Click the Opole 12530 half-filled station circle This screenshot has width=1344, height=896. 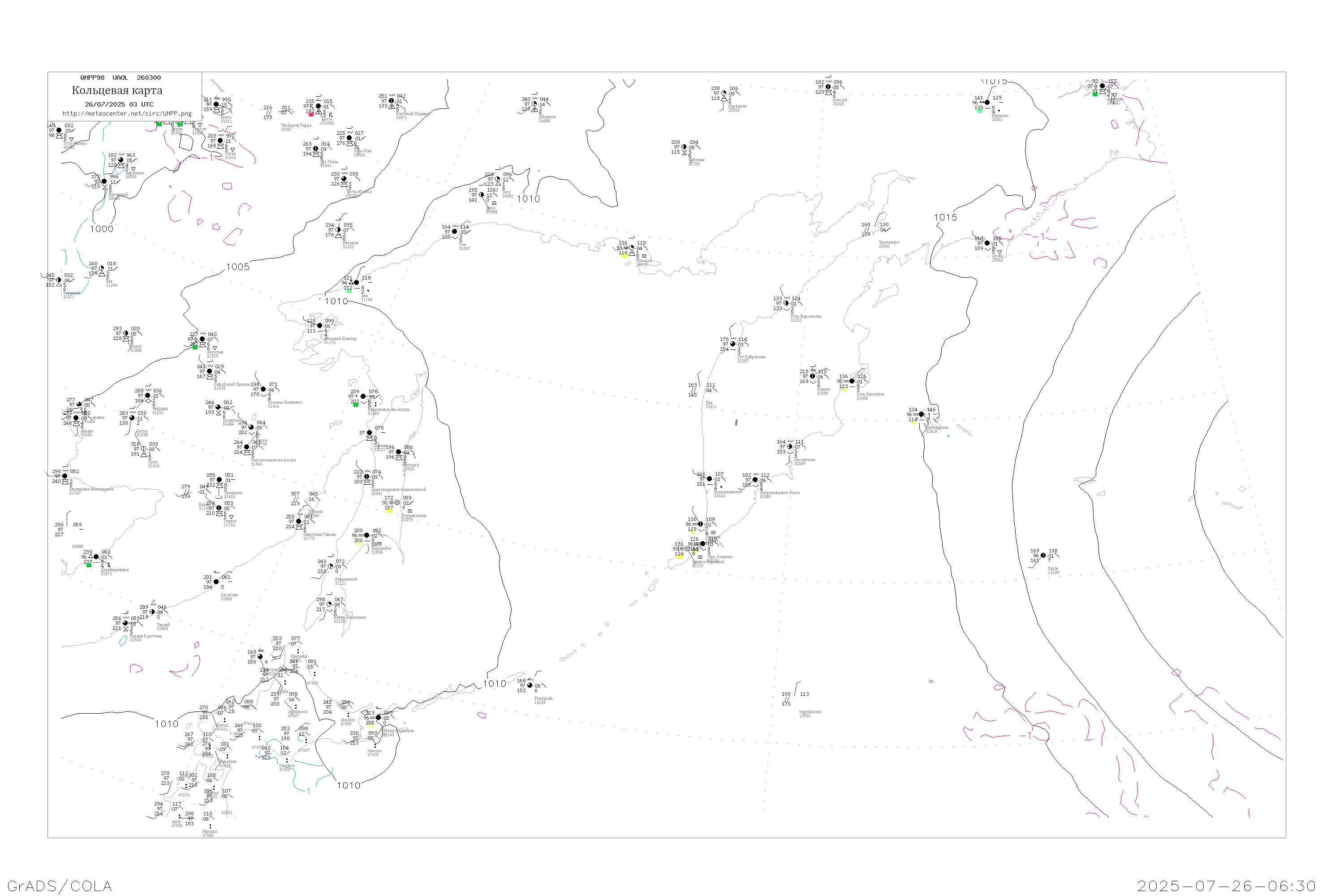coord(1043,556)
